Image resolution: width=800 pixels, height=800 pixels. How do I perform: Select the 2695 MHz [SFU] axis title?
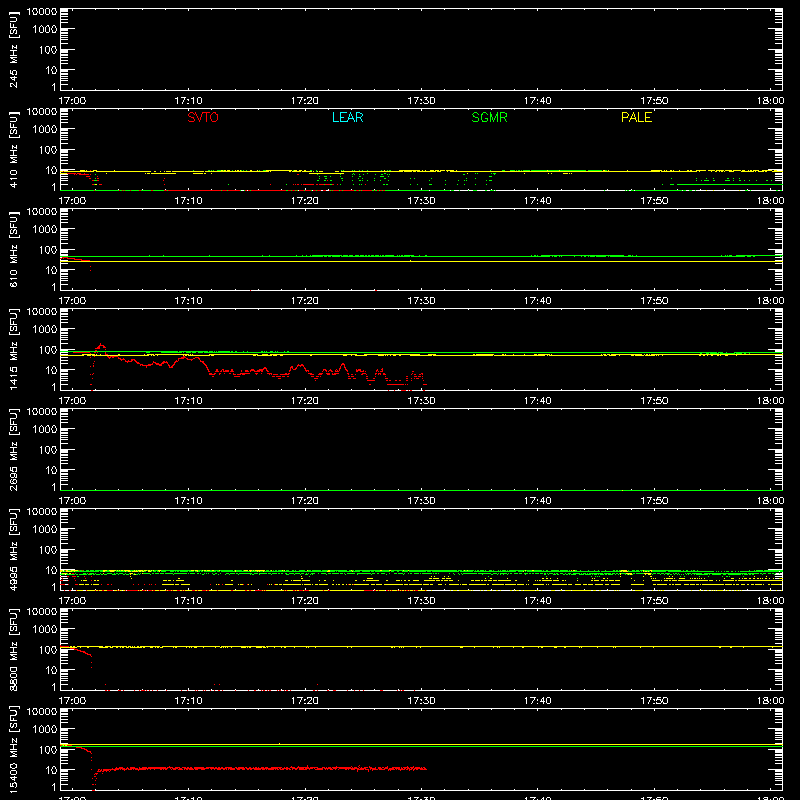[x=13, y=449]
